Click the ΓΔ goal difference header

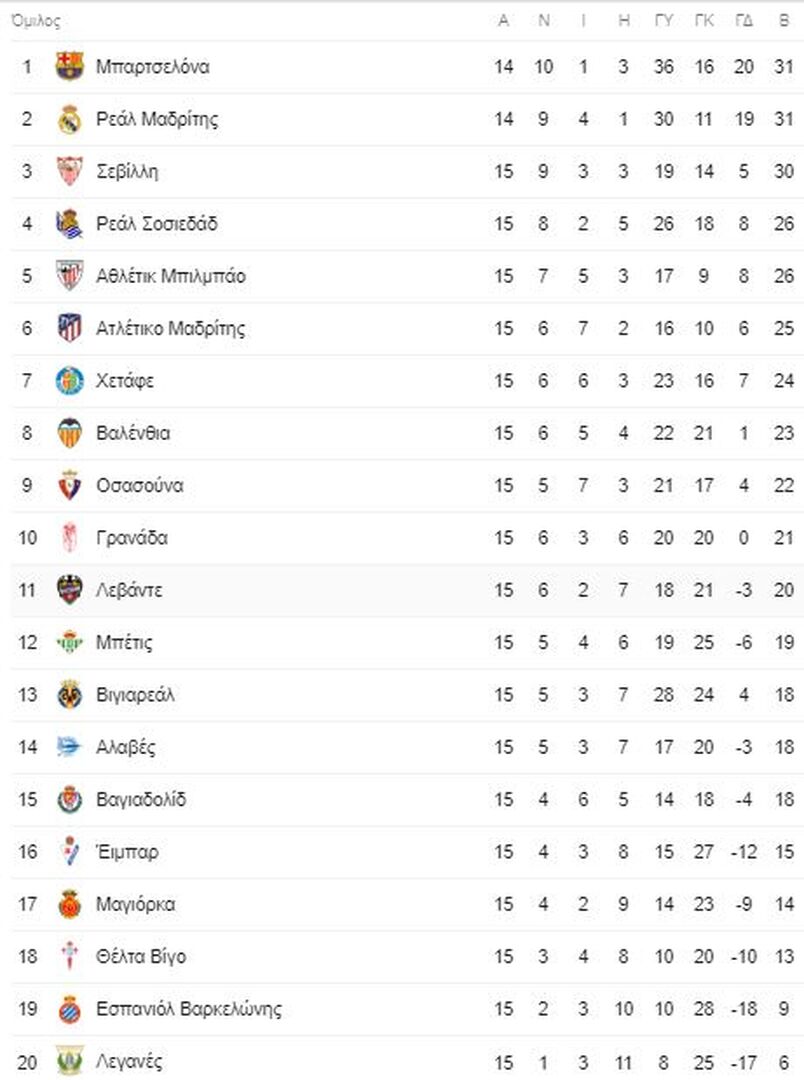743,21
